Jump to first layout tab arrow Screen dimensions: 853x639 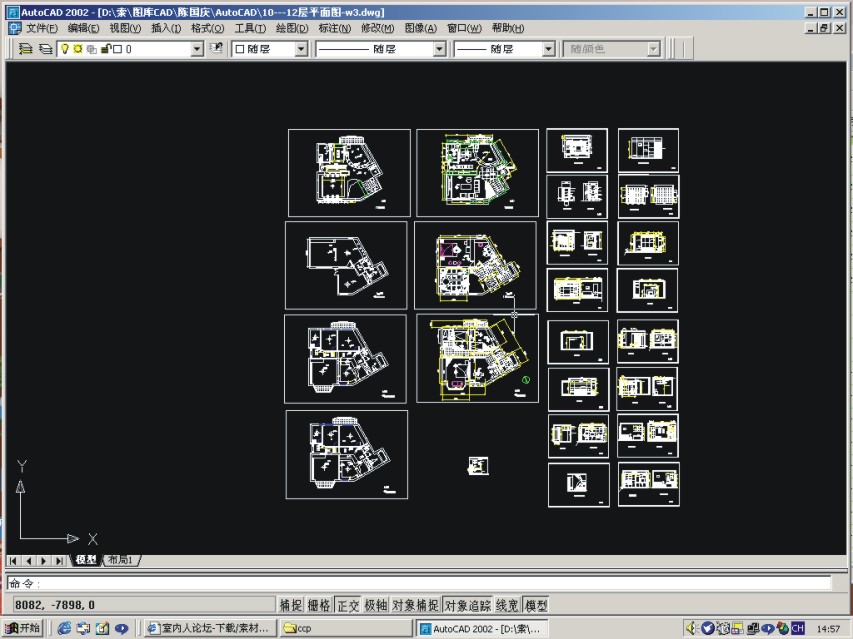coord(14,560)
